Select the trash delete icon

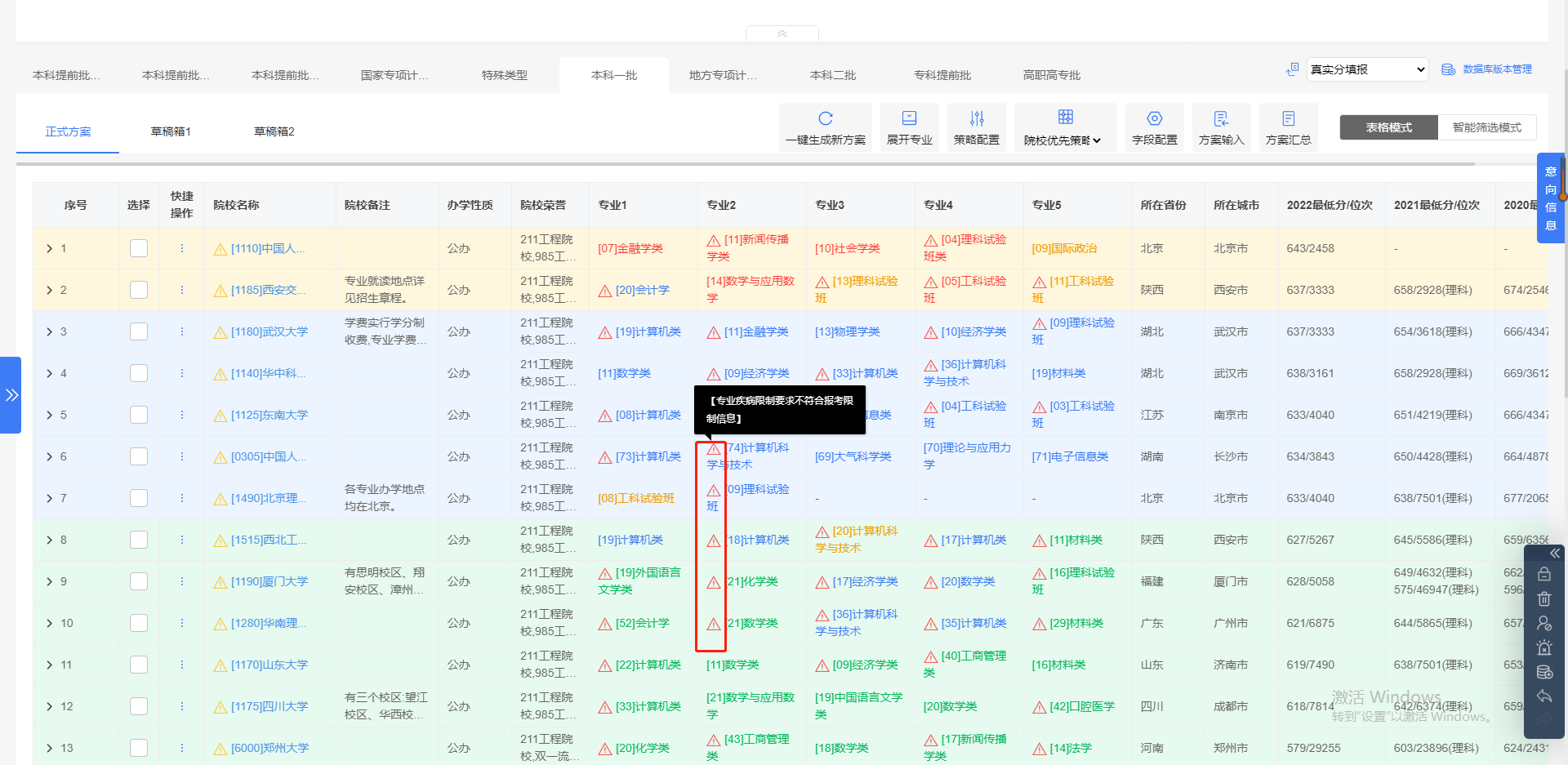1544,598
